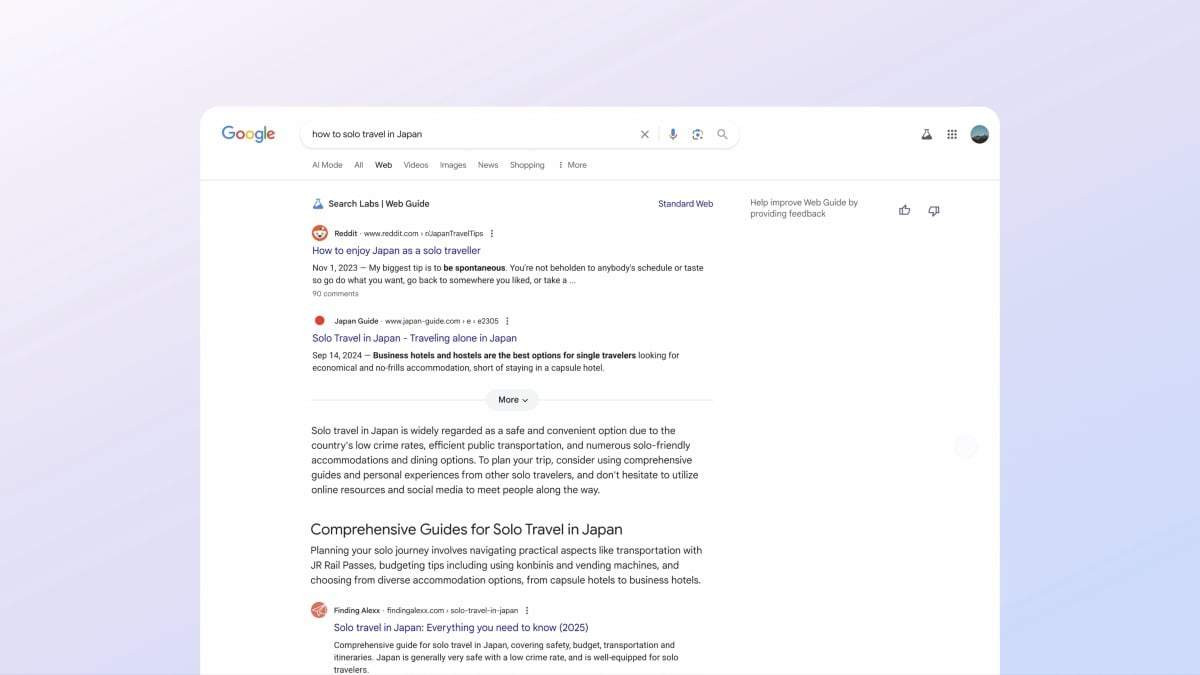This screenshot has width=1200, height=675.
Task: Open 'Solo Travel in Japan - Traveling alone' link
Action: [x=414, y=338]
